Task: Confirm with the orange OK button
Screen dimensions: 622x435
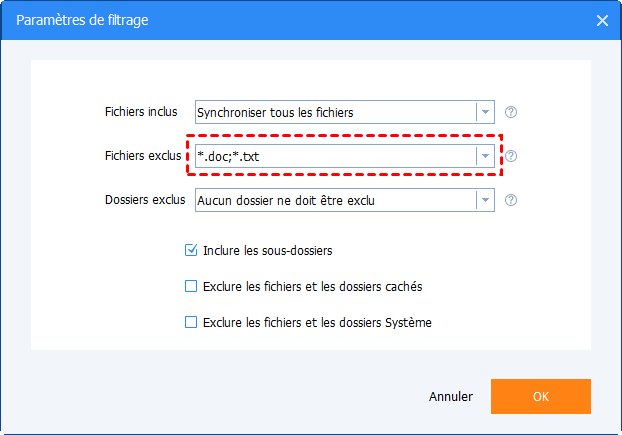Action: pos(540,396)
